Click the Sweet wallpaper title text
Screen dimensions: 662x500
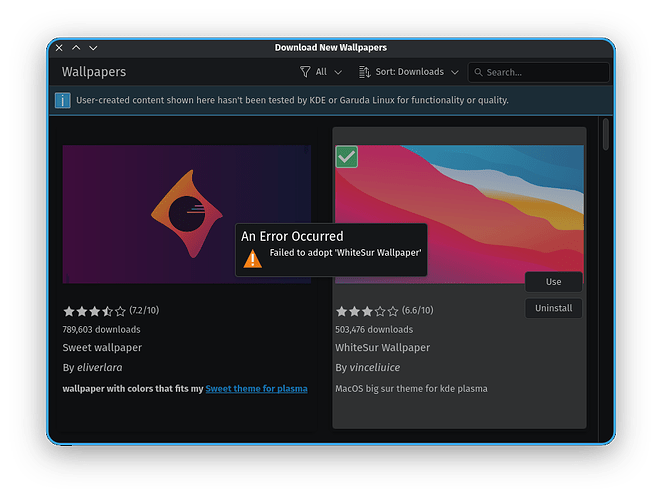click(x=102, y=348)
